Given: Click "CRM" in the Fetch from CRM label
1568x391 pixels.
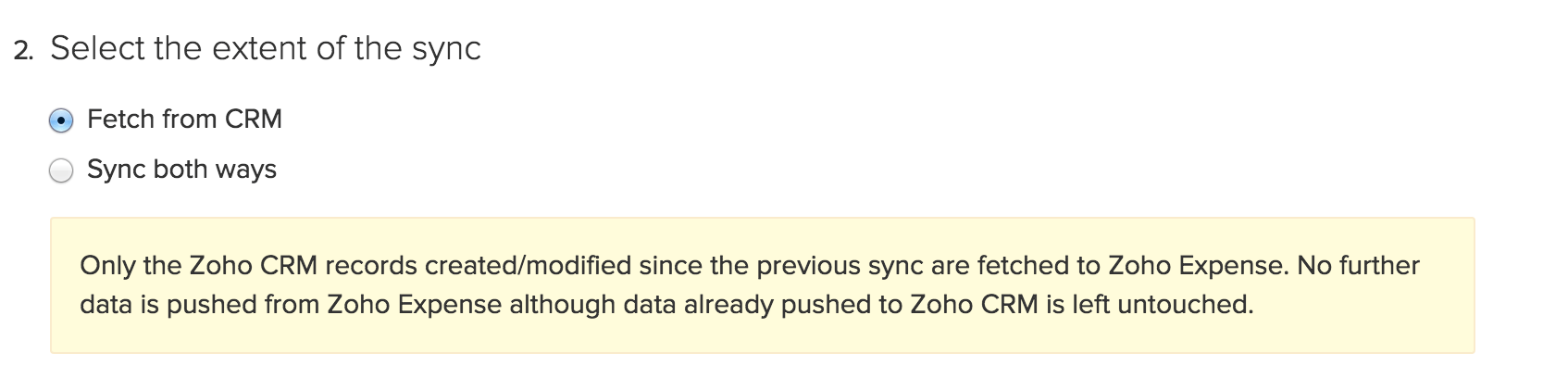Looking at the screenshot, I should (253, 120).
